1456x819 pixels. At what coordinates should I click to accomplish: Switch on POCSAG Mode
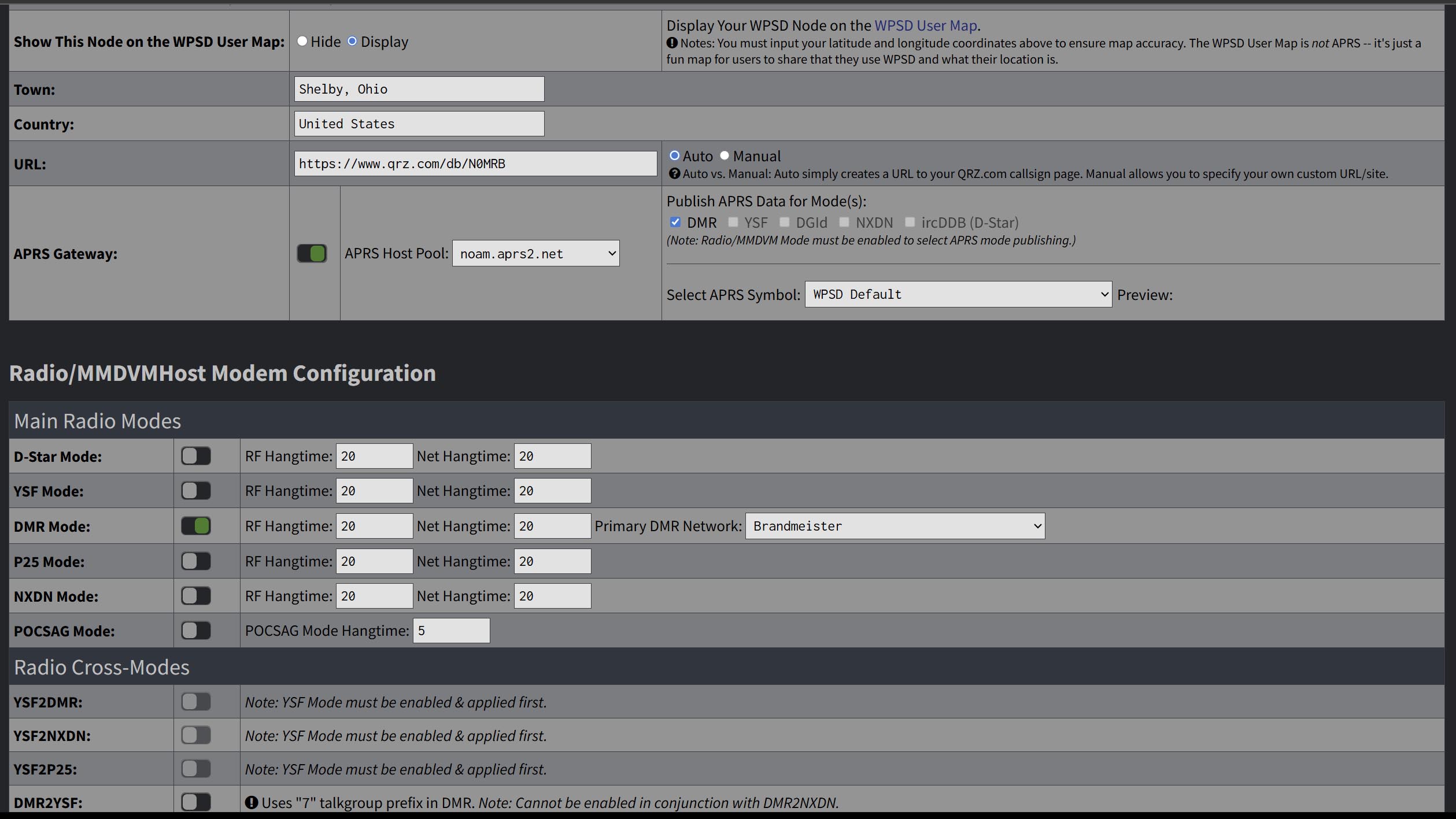click(196, 631)
